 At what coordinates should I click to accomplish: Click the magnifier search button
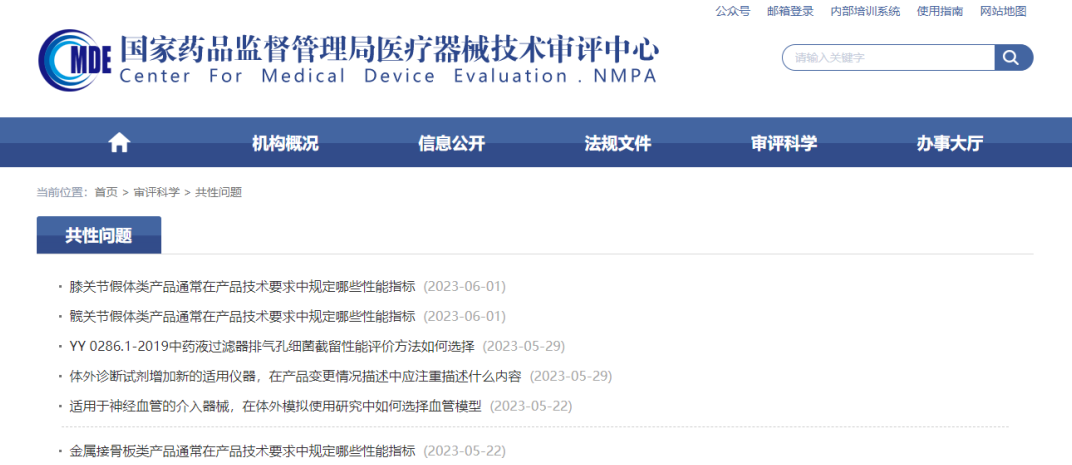(1013, 58)
